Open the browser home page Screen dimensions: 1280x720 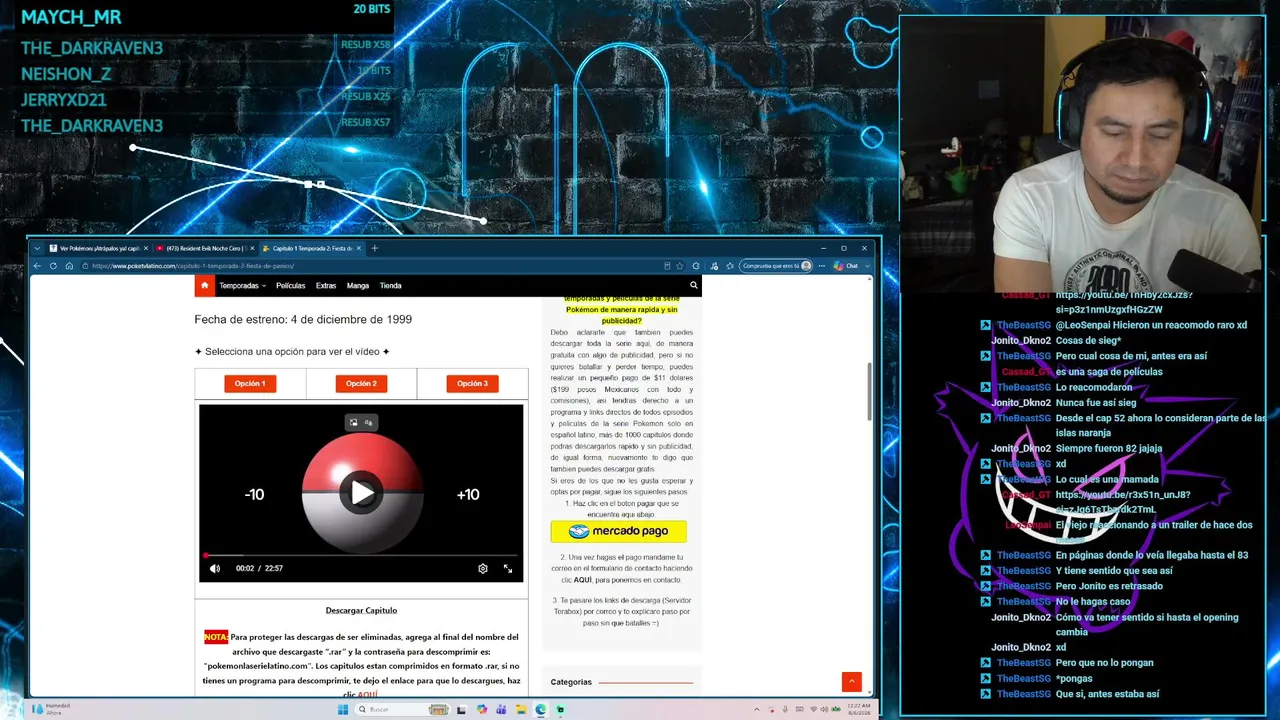point(69,266)
